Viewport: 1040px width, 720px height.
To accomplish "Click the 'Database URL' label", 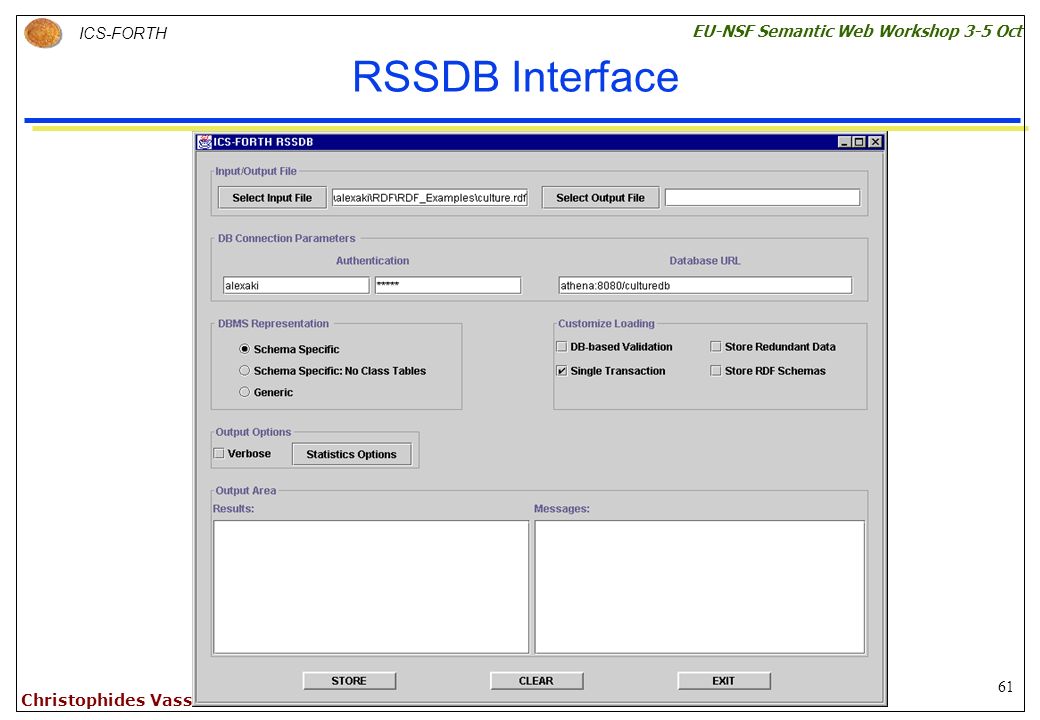I will pyautogui.click(x=704, y=261).
